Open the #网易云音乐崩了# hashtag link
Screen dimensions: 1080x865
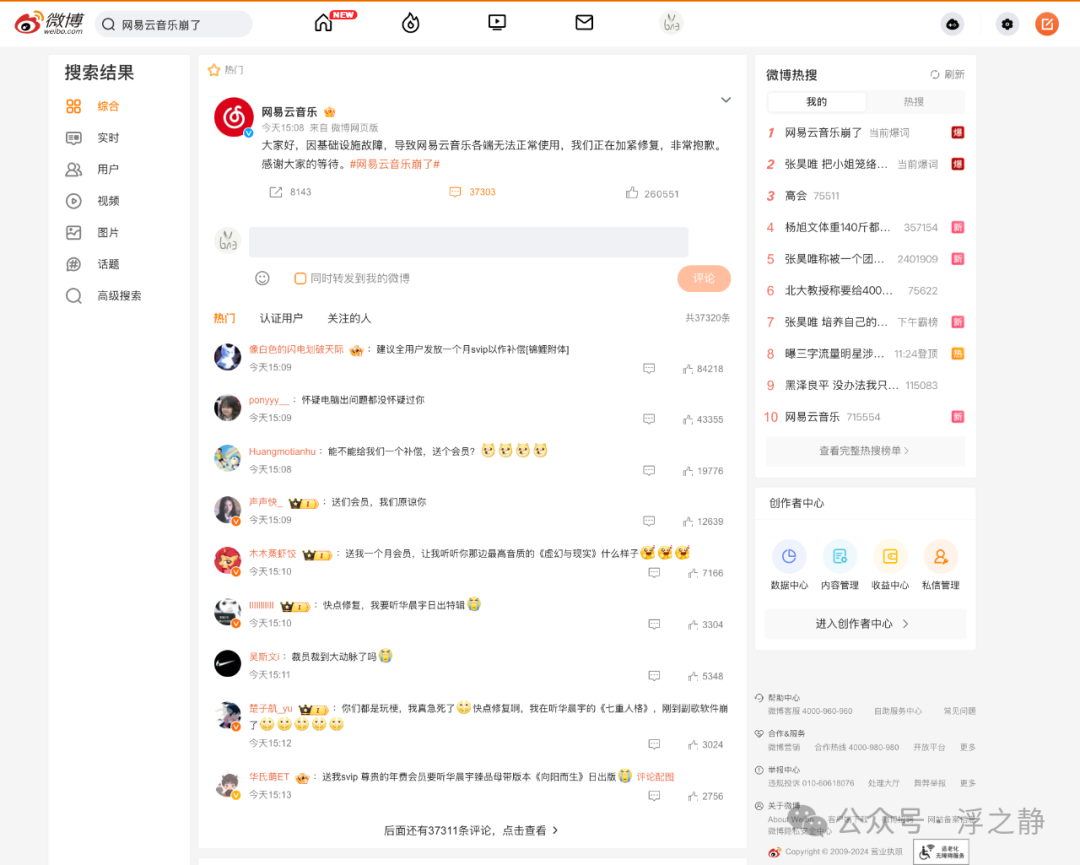click(x=395, y=164)
